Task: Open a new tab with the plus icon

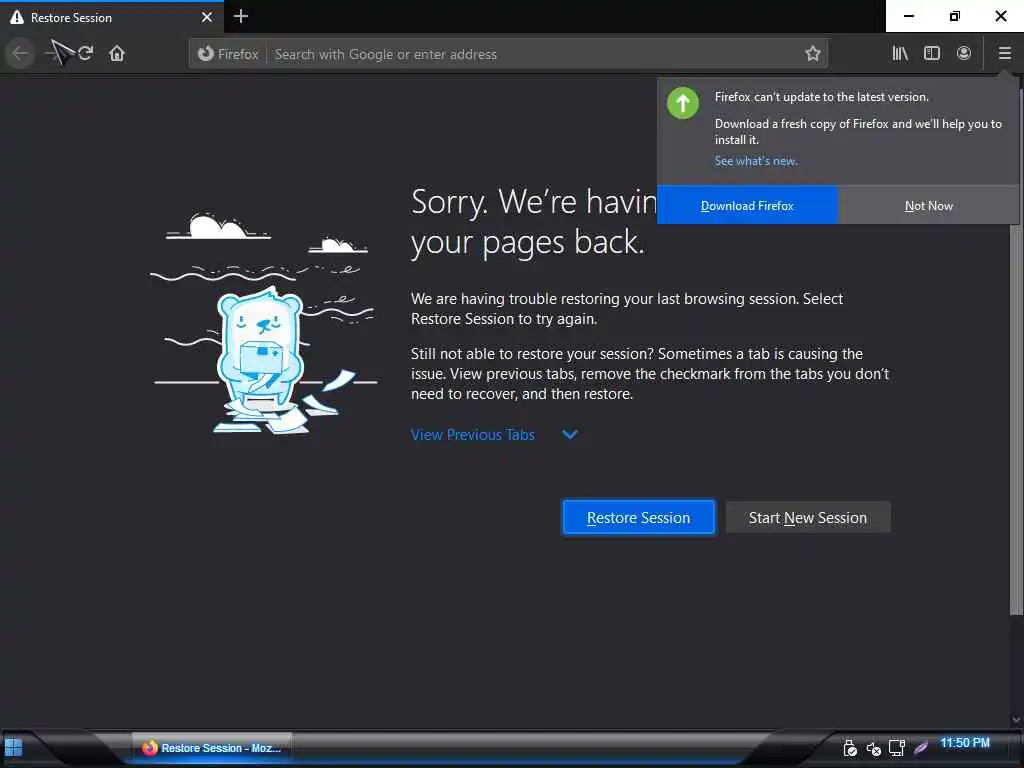Action: (241, 16)
